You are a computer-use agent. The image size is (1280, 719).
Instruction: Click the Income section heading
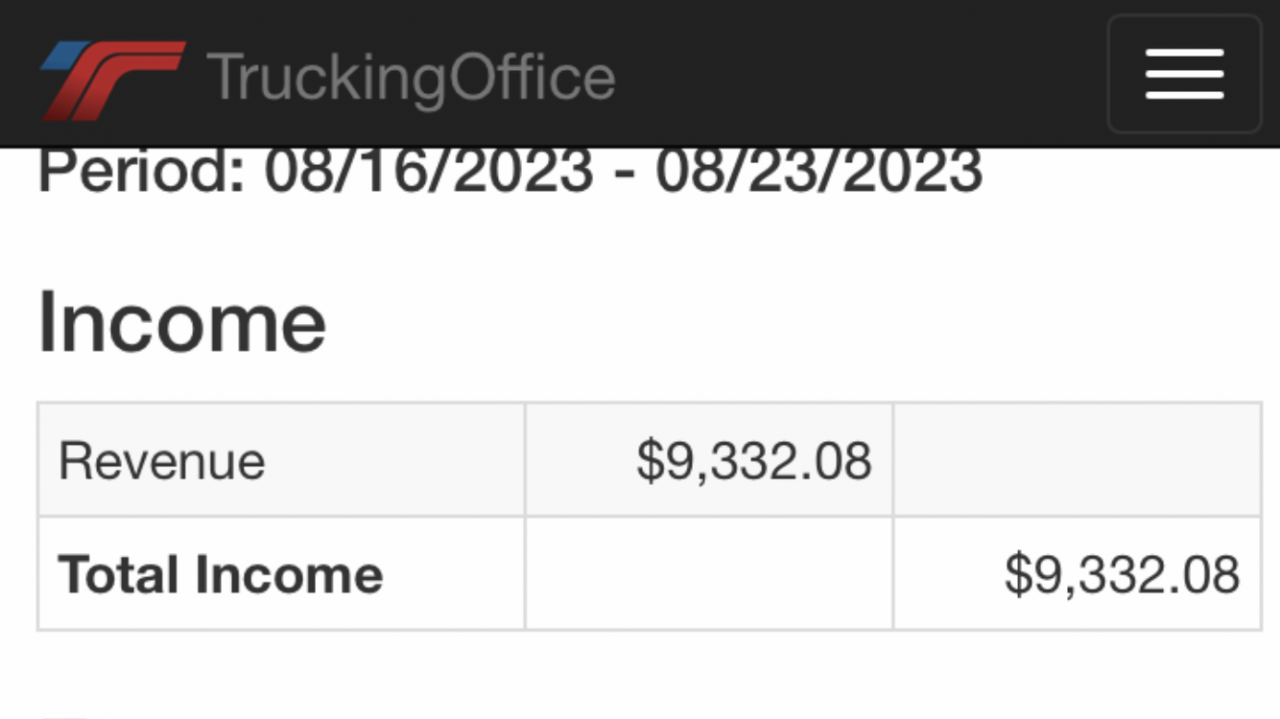point(182,322)
